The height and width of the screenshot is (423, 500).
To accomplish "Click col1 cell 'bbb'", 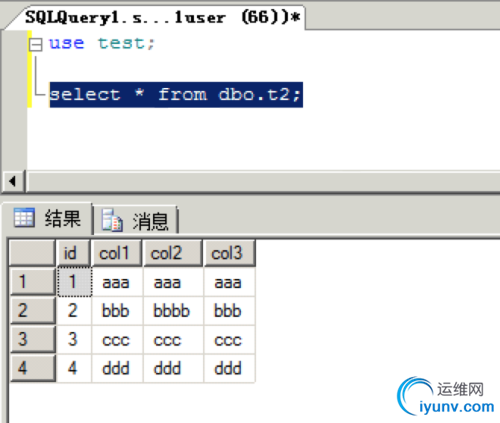I will click(x=117, y=311).
